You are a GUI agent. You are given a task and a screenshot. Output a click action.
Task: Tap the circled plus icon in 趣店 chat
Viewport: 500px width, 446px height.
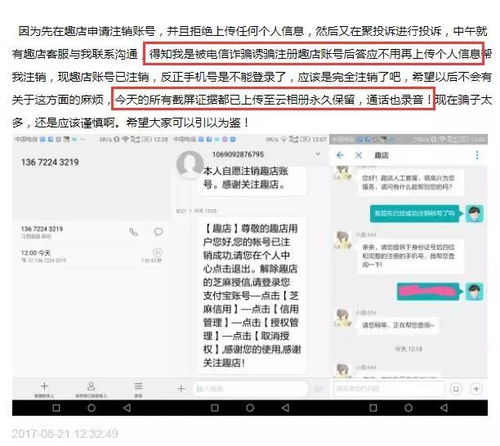coord(476,388)
